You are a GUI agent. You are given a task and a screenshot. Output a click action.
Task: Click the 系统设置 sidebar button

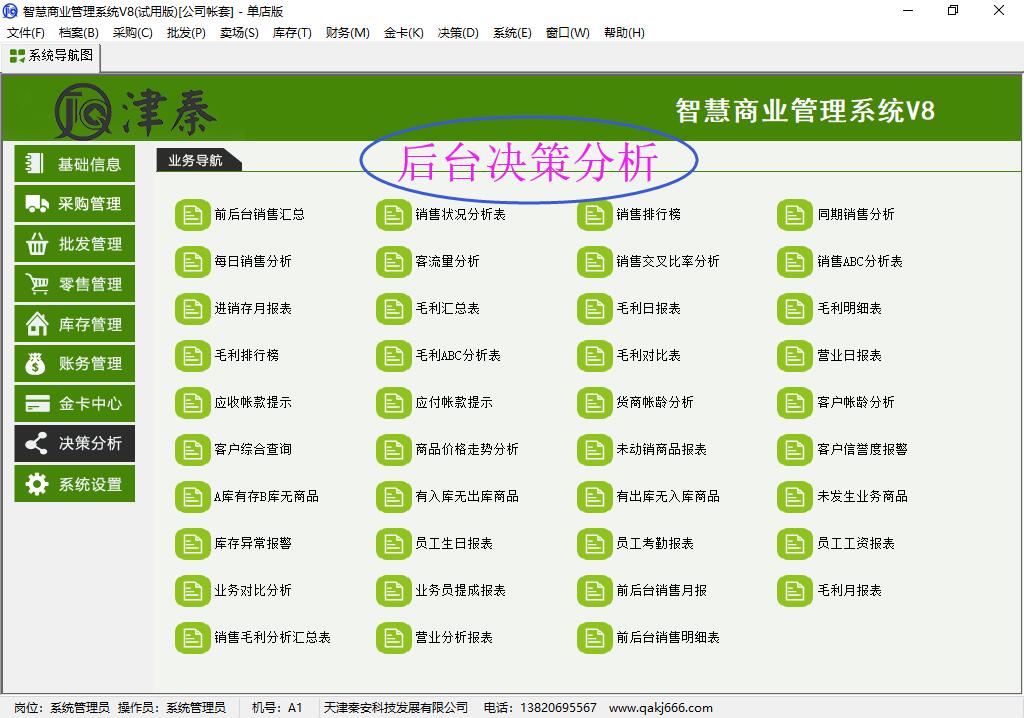(74, 484)
